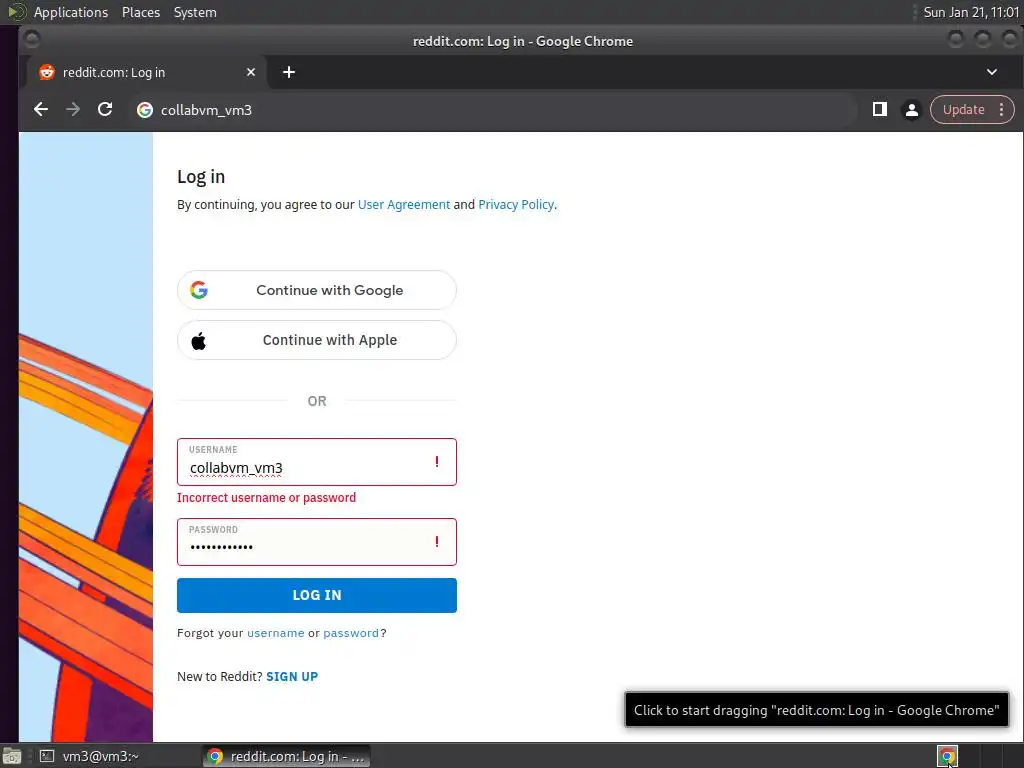This screenshot has width=1024, height=768.
Task: Click the 'Log in' page heading
Action: [201, 177]
